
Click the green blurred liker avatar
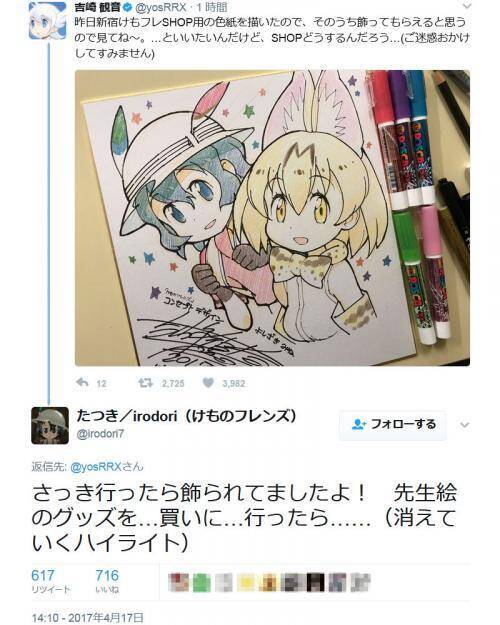[x=201, y=582]
